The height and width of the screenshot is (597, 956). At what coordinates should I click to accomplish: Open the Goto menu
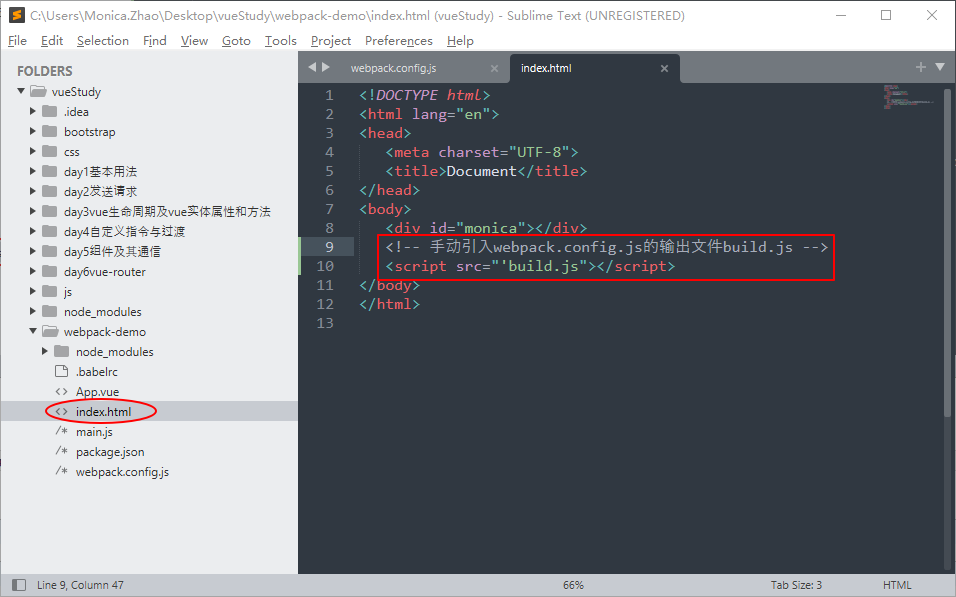tap(236, 41)
